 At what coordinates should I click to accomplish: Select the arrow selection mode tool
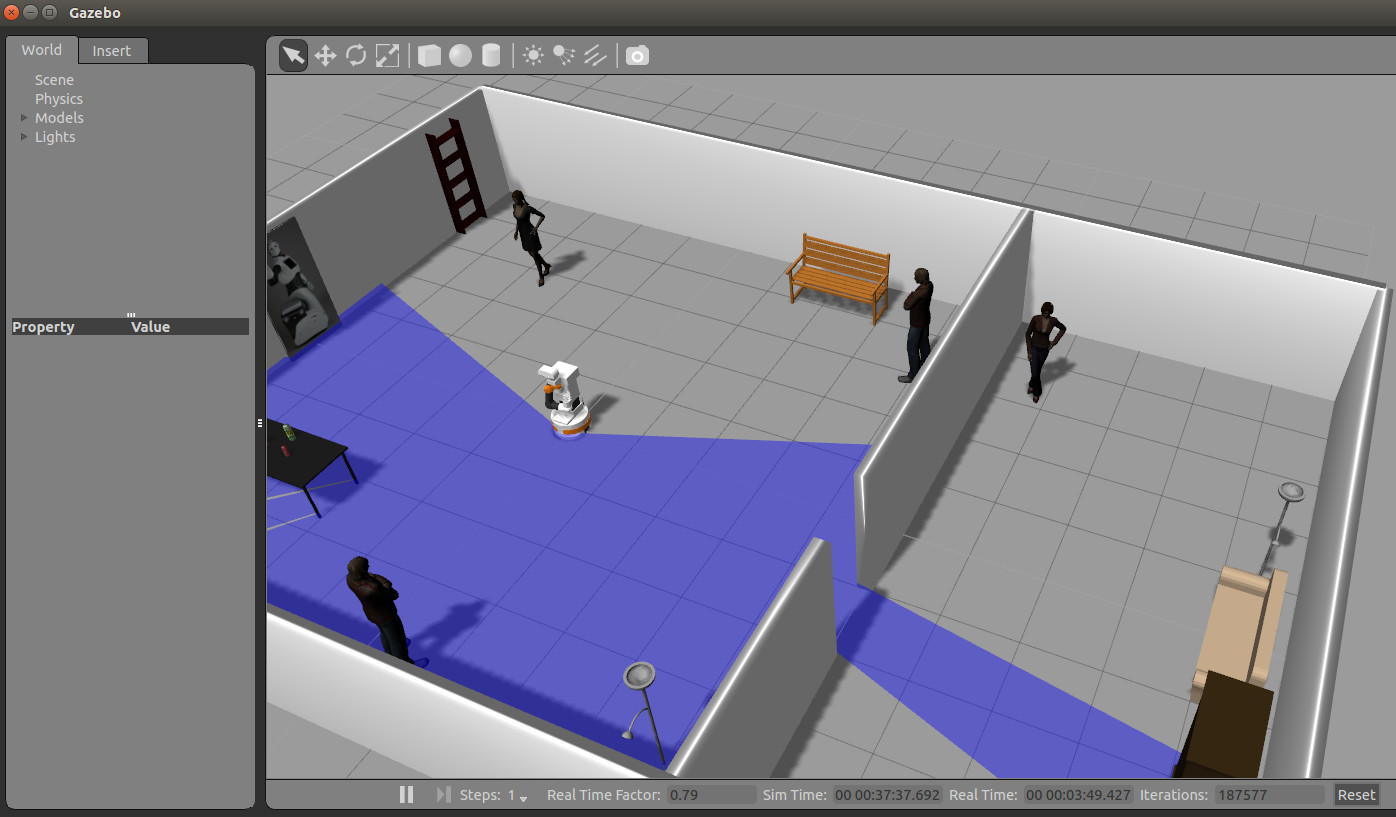coord(293,55)
